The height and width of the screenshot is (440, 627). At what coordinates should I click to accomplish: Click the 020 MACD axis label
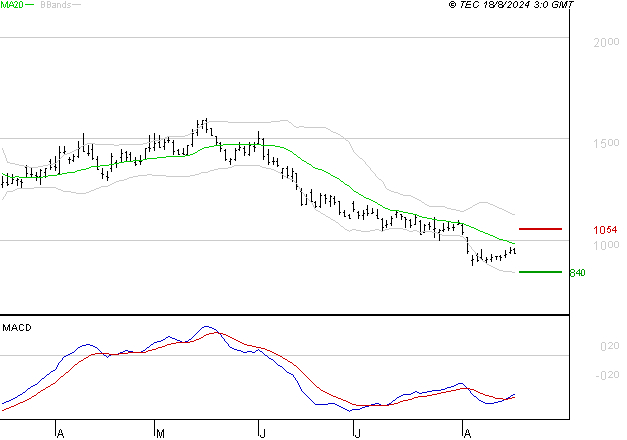(x=609, y=346)
